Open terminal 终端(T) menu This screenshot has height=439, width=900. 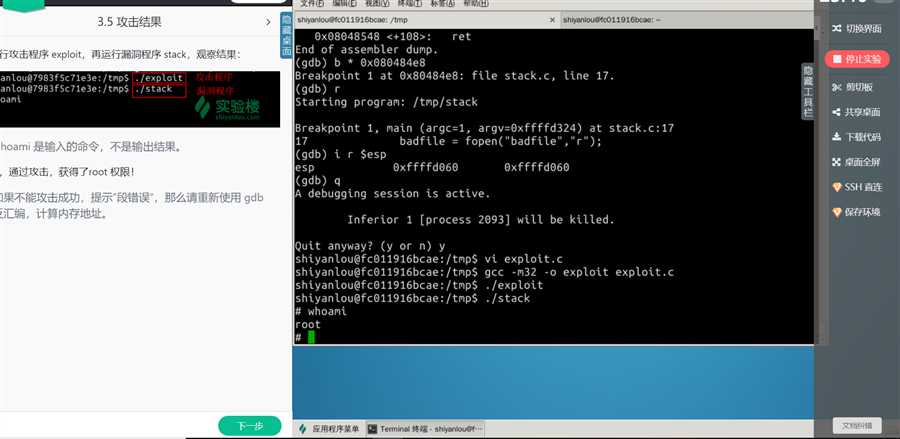[x=410, y=3]
